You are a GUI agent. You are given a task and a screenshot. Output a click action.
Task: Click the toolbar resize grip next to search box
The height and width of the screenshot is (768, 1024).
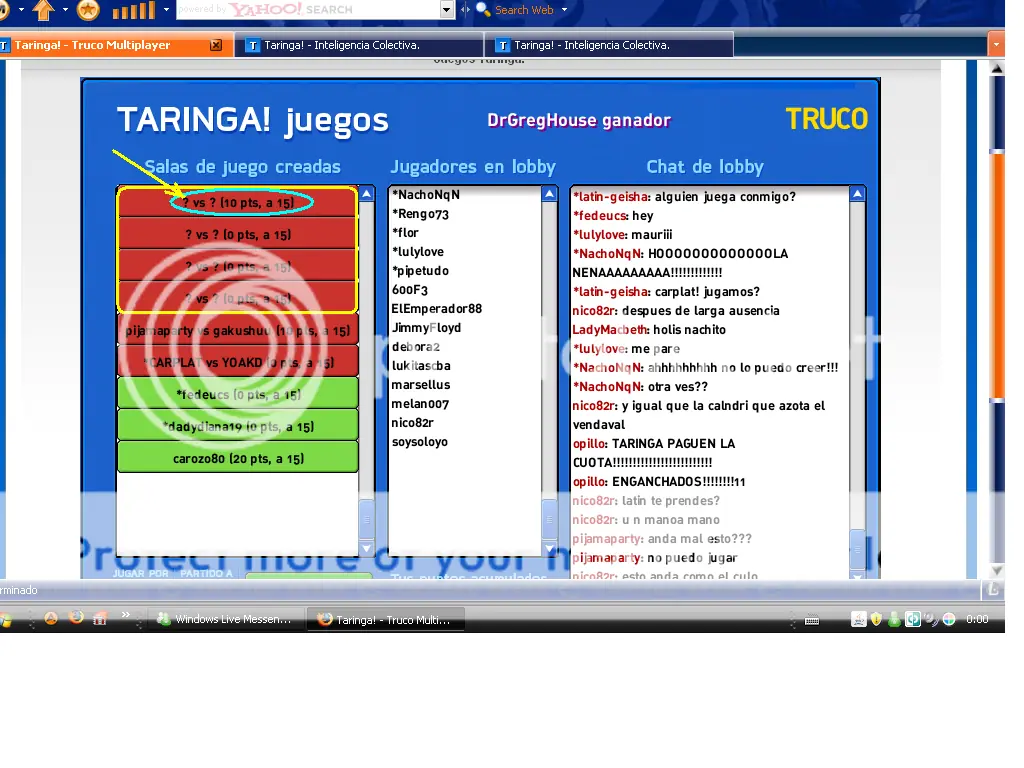465,10
